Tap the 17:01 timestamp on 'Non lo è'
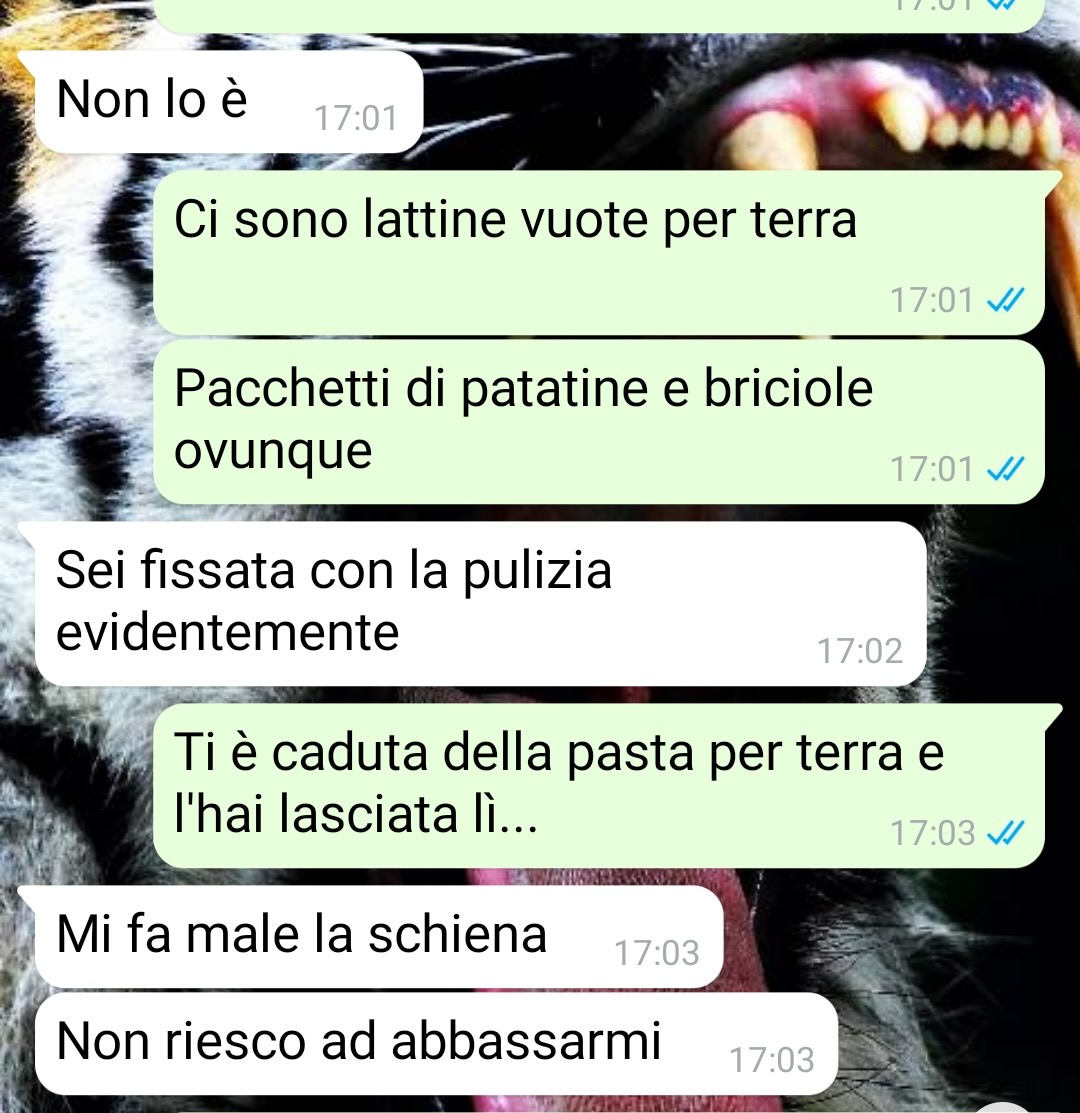 [356, 118]
